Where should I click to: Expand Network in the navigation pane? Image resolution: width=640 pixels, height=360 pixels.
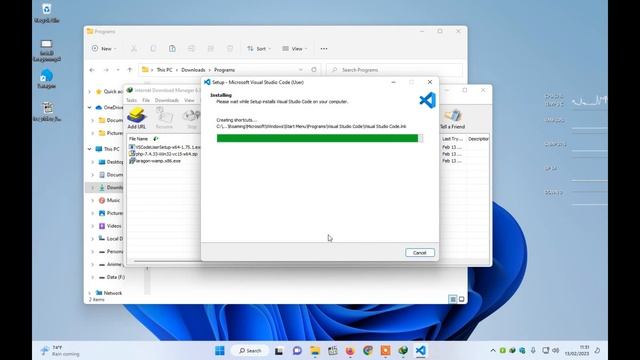tap(90, 293)
